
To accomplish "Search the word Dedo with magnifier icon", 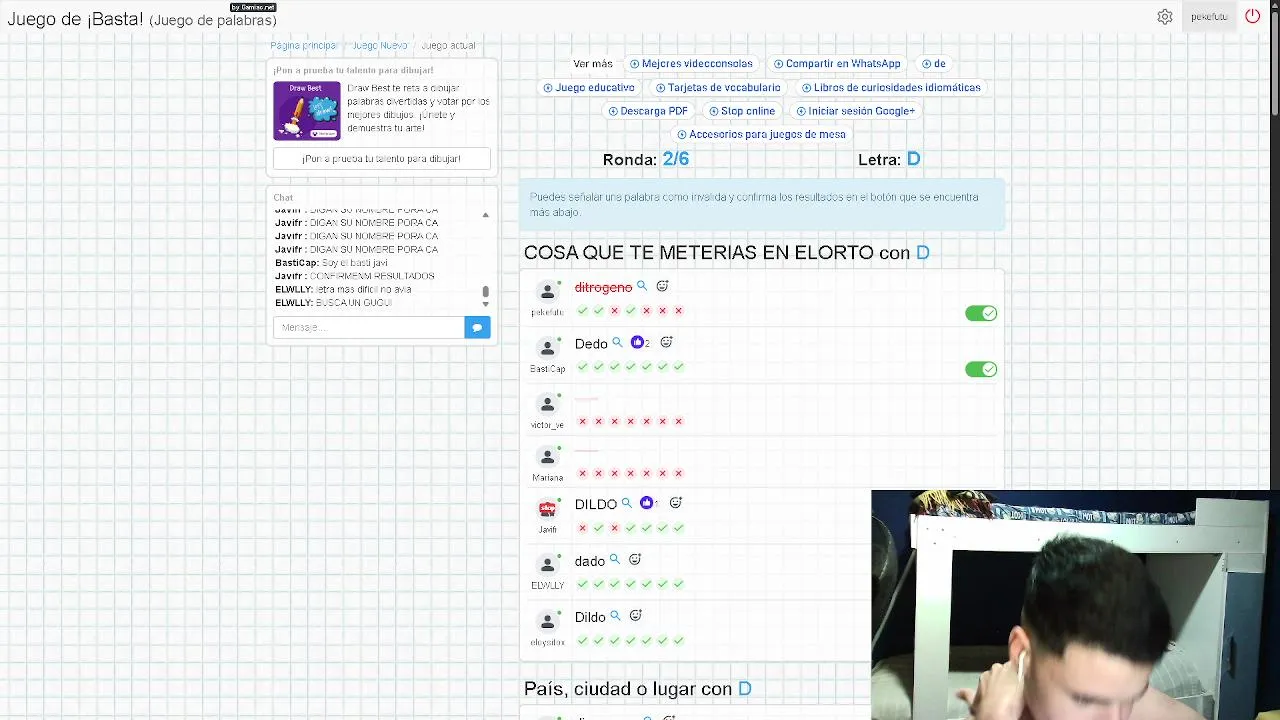I will [x=617, y=342].
